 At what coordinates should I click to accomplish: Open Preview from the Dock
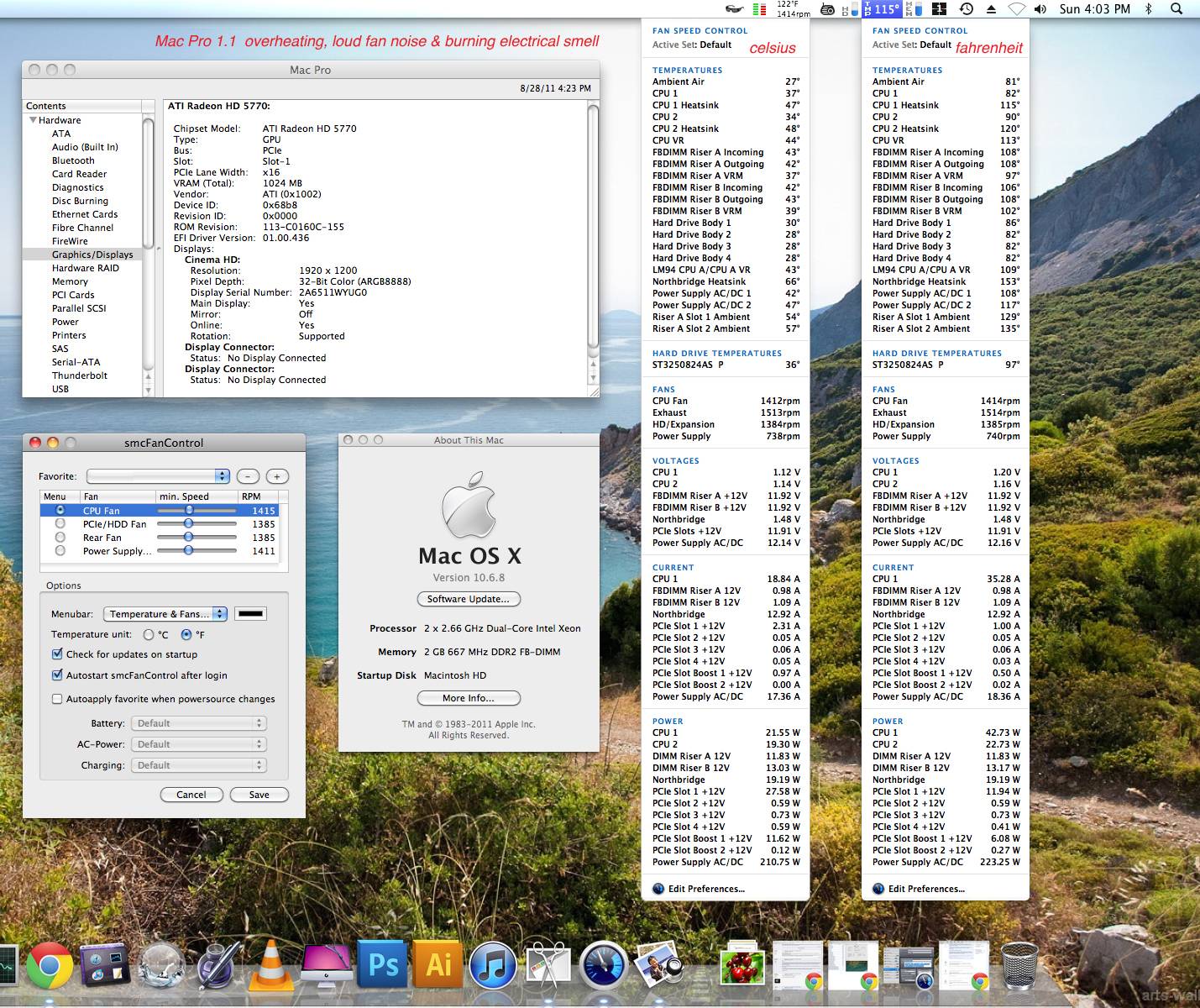pos(658,965)
